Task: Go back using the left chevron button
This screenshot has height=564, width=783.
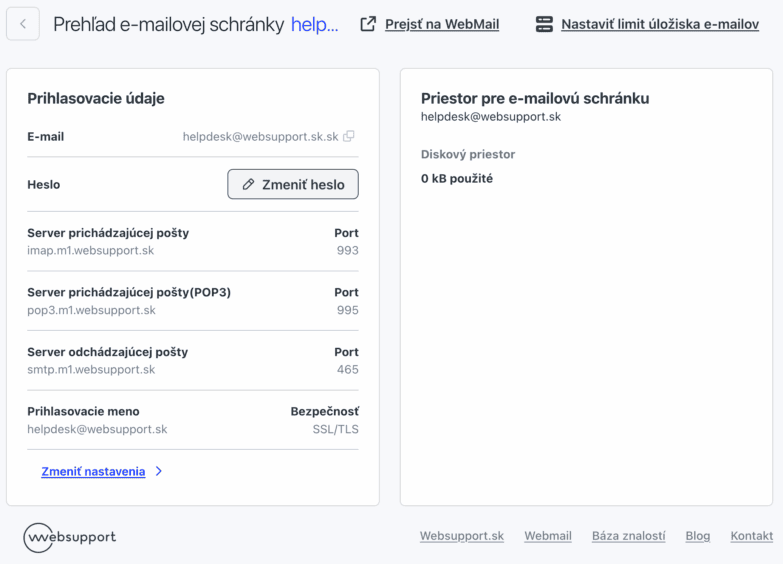Action: coord(23,24)
